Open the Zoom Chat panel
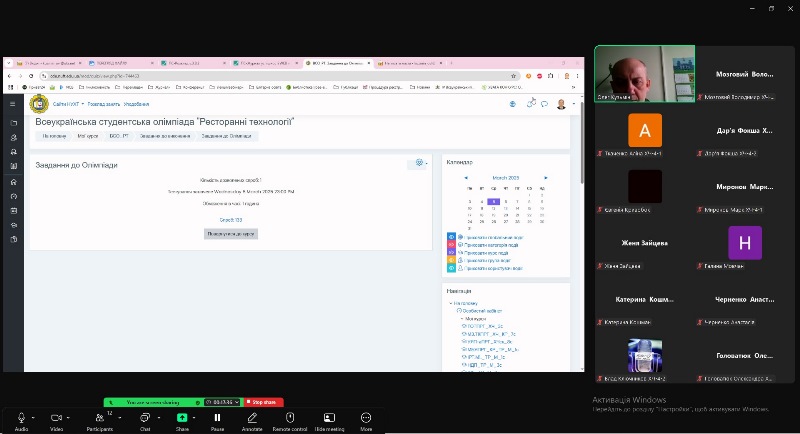This screenshot has width=800, height=434. (145, 417)
